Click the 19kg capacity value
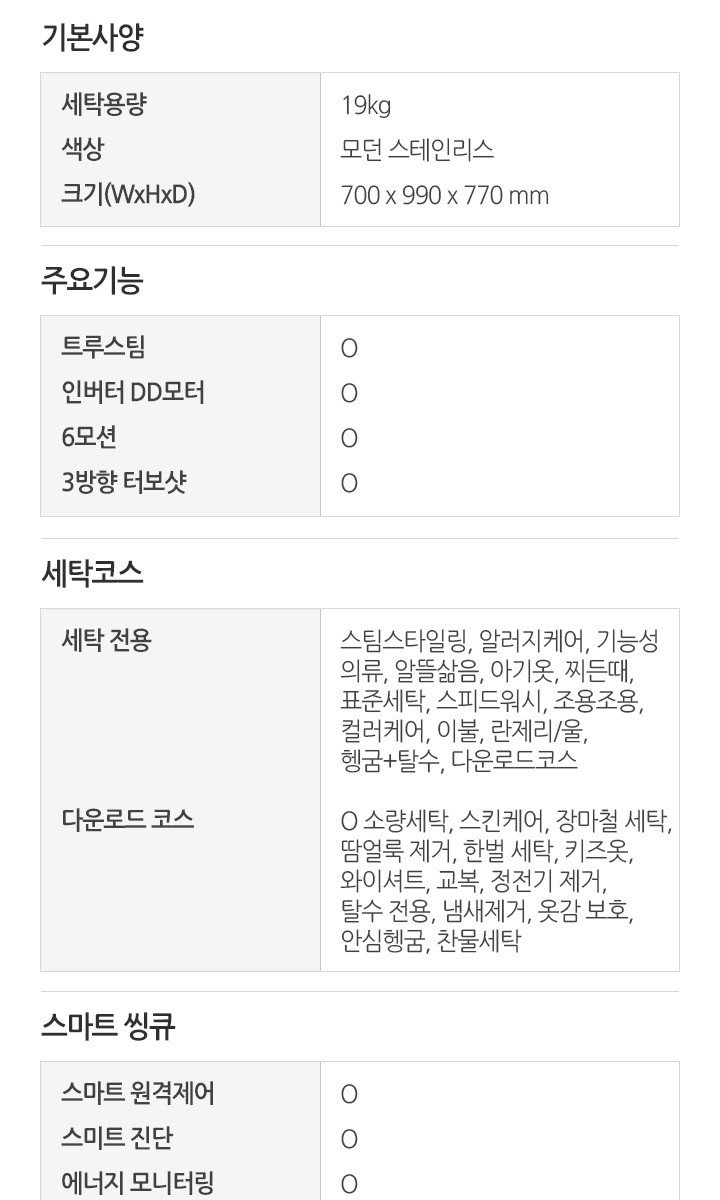Screen dimensions: 720x1200 [x=365, y=105]
